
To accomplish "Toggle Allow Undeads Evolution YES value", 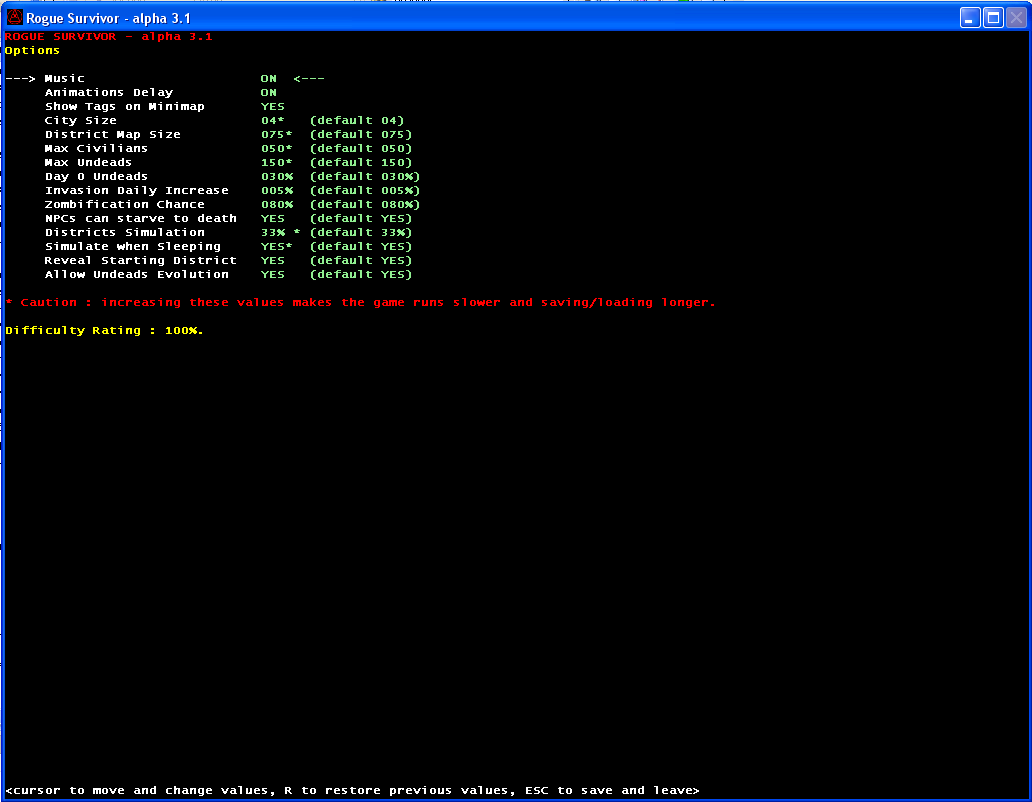I will click(272, 274).
